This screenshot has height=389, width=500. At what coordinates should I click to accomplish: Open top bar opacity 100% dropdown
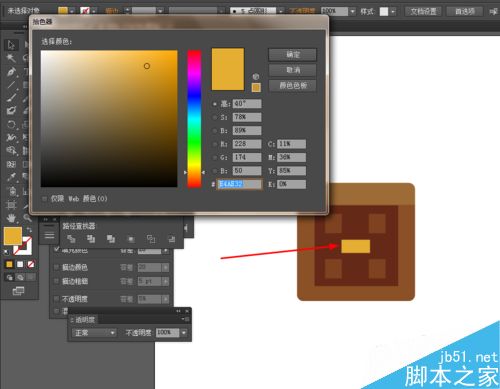[353, 12]
